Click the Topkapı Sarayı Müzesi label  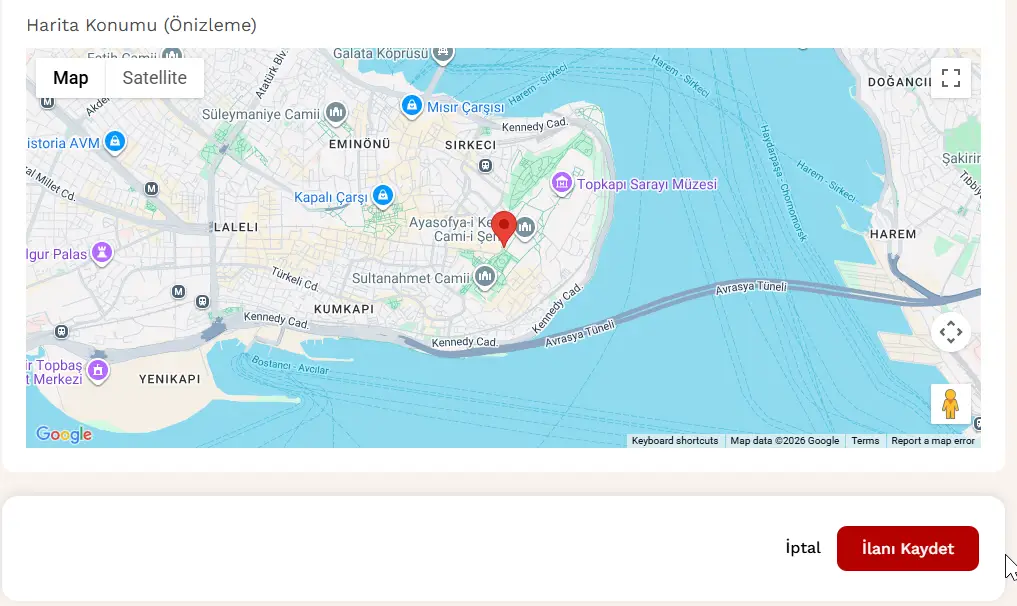(647, 184)
